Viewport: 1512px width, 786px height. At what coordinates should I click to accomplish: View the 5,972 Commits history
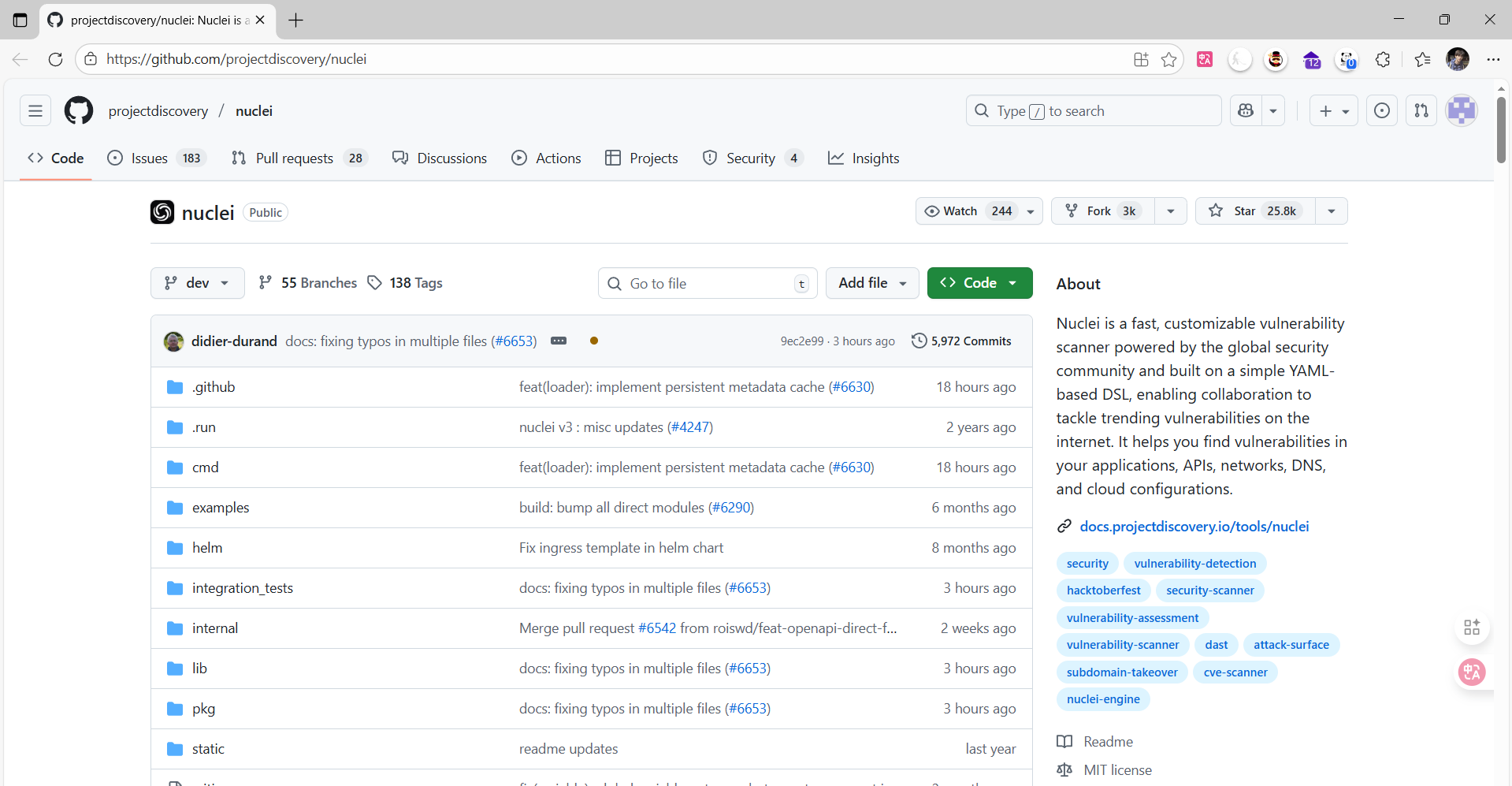tap(961, 341)
